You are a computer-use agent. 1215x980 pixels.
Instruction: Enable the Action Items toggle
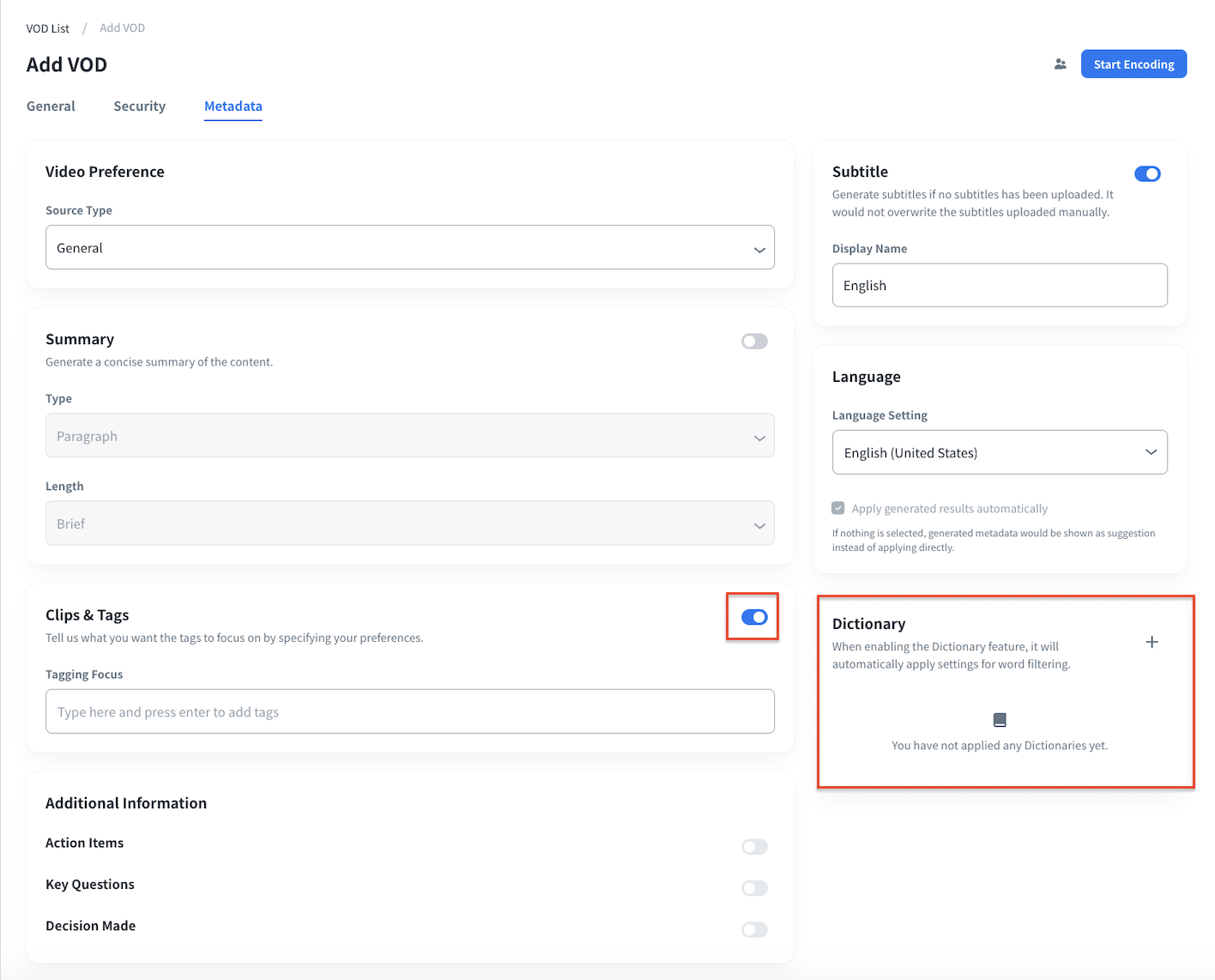click(754, 847)
